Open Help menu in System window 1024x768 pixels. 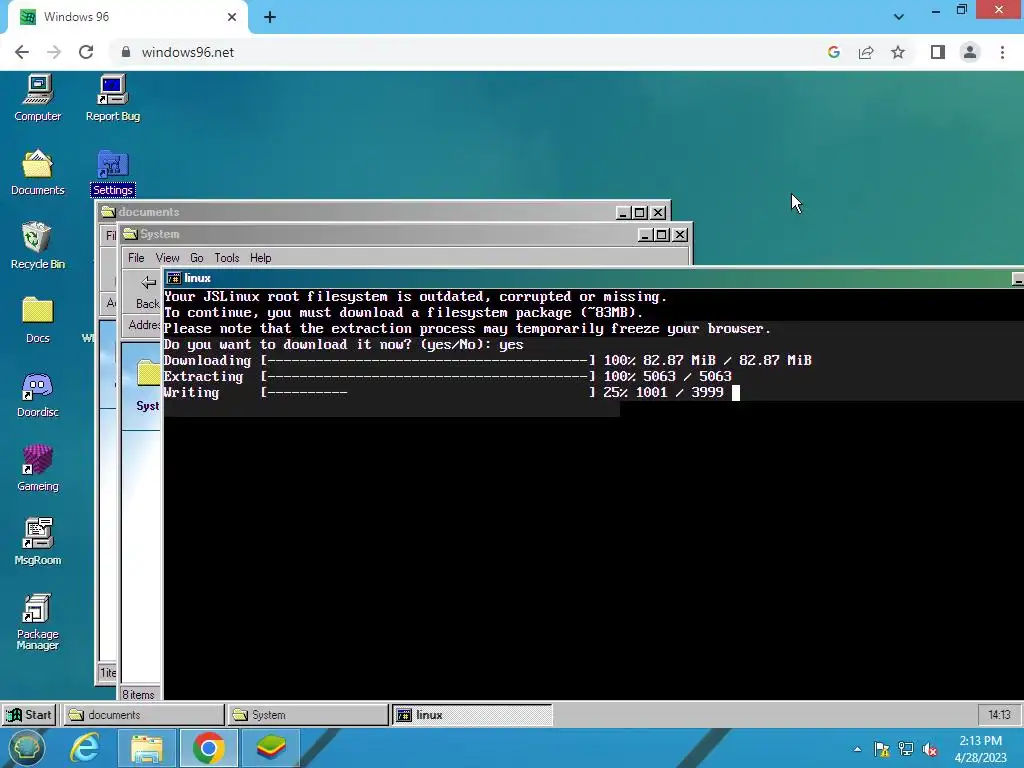tap(261, 258)
